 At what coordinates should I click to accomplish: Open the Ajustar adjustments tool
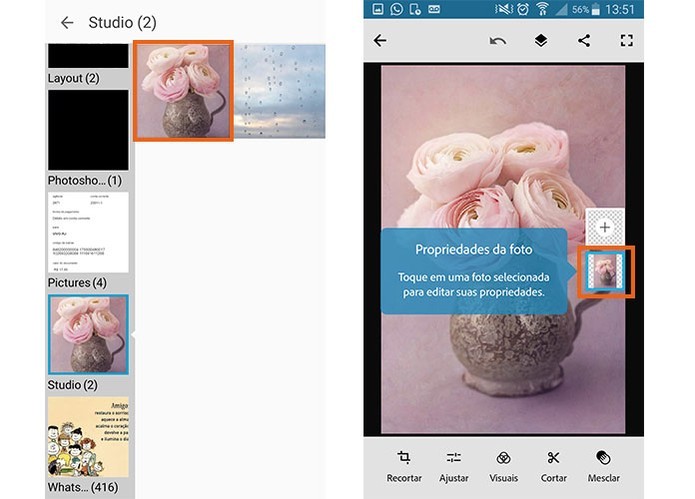(453, 467)
